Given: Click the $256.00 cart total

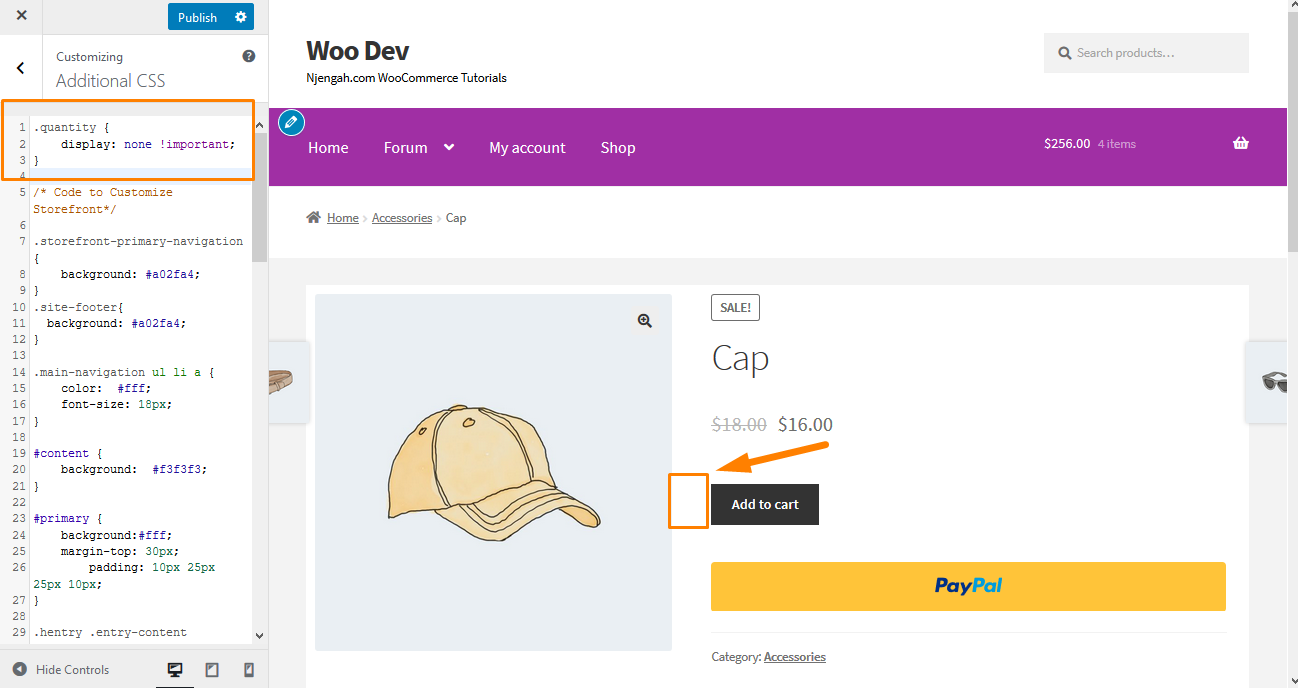Looking at the screenshot, I should [x=1067, y=144].
